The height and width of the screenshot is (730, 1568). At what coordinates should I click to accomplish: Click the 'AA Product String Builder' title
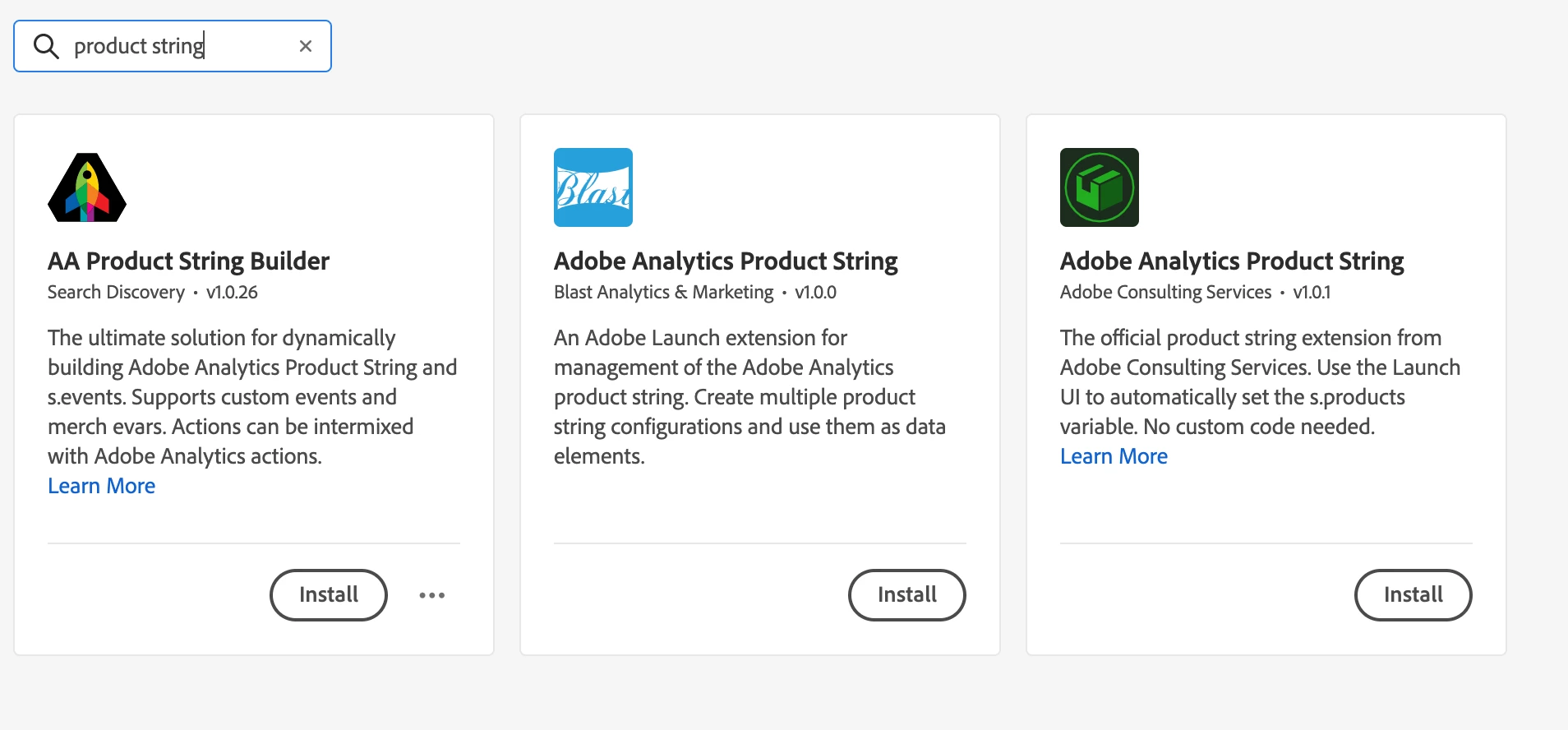click(188, 261)
